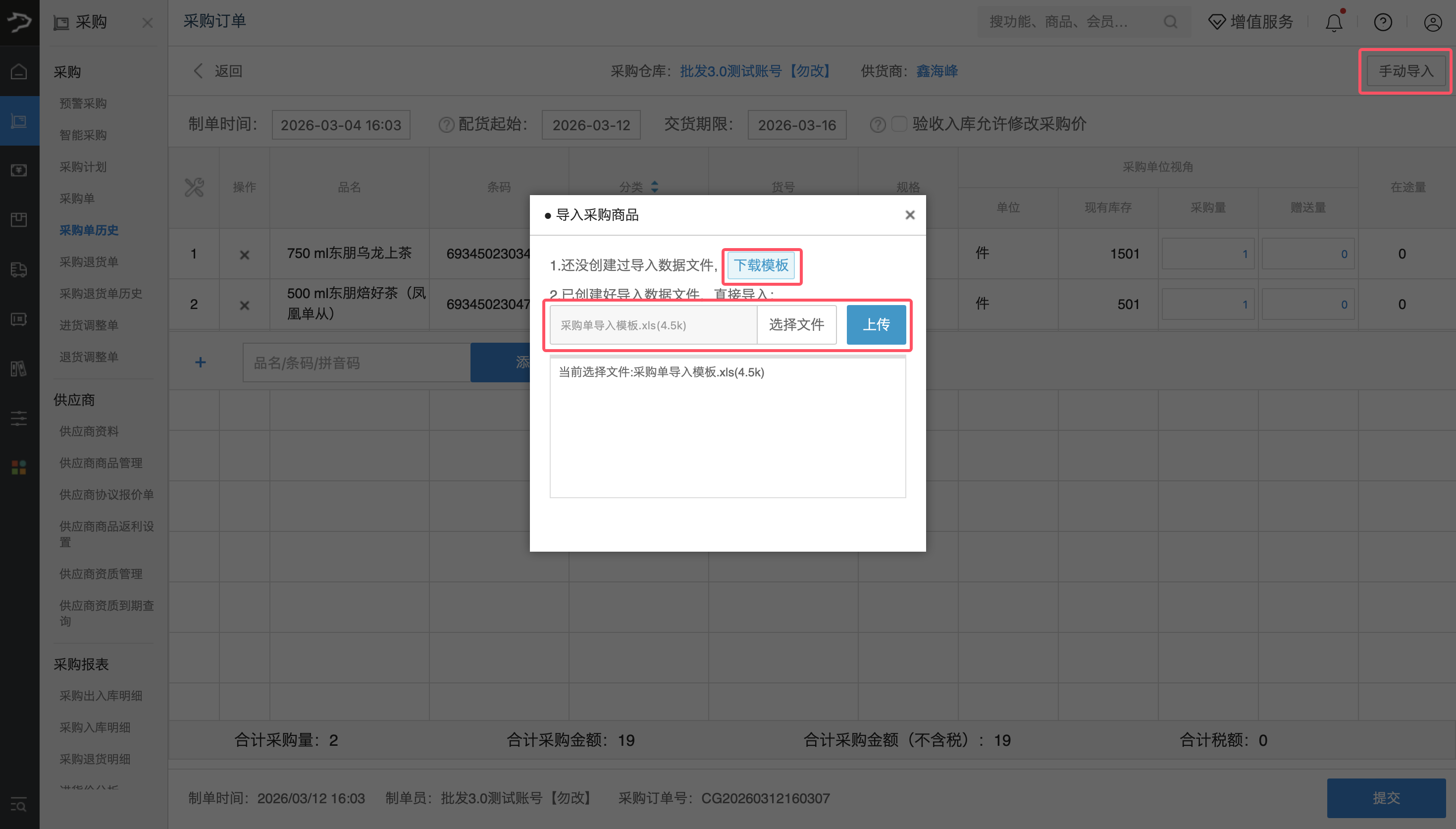Open the user account profile icon
This screenshot has width=1456, height=829.
click(1432, 22)
